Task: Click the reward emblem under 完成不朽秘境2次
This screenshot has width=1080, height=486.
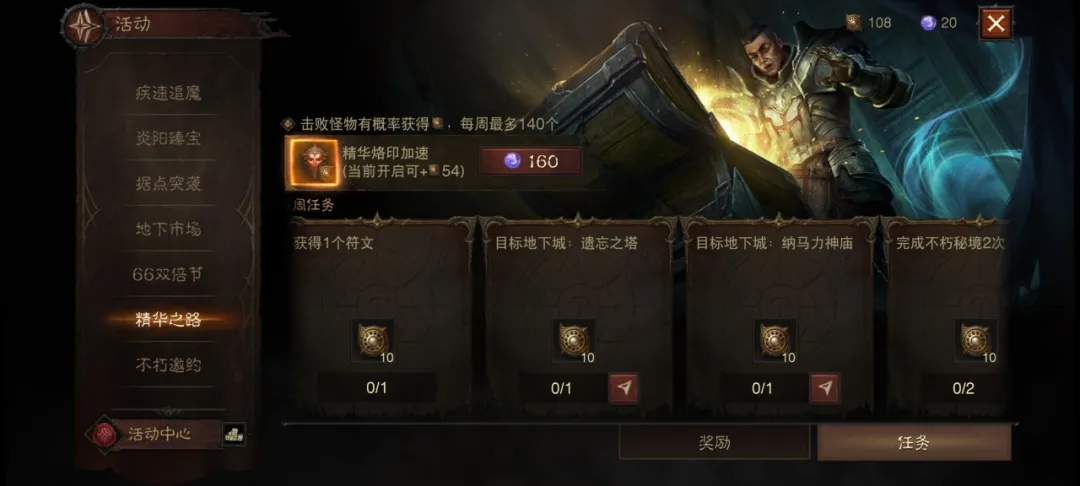Action: pos(976,340)
